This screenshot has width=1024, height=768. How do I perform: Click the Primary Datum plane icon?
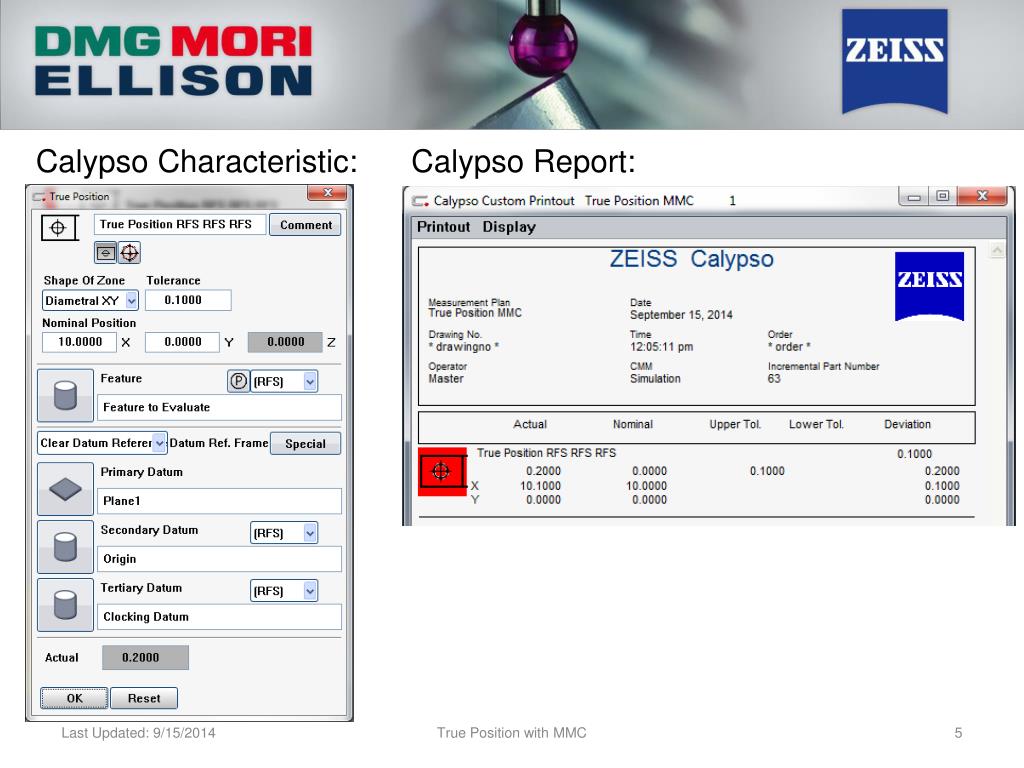(x=65, y=489)
